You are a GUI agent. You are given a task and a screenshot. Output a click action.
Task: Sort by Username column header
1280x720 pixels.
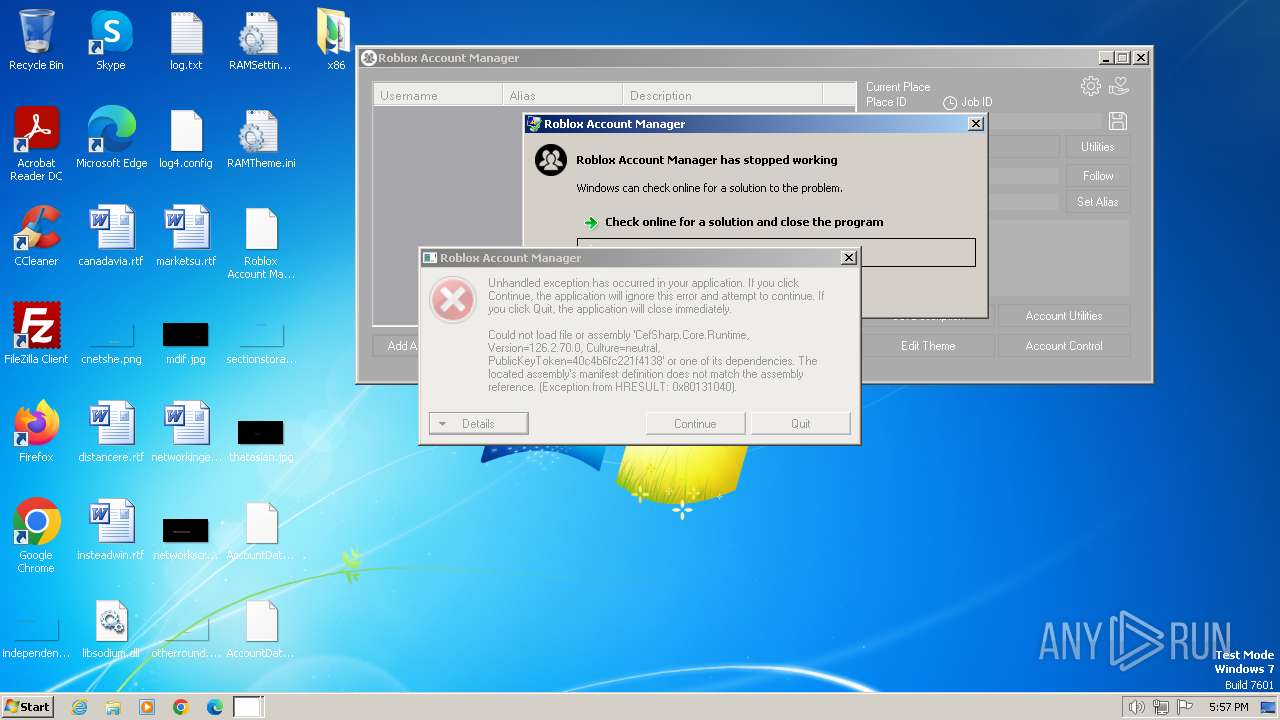click(x=438, y=96)
